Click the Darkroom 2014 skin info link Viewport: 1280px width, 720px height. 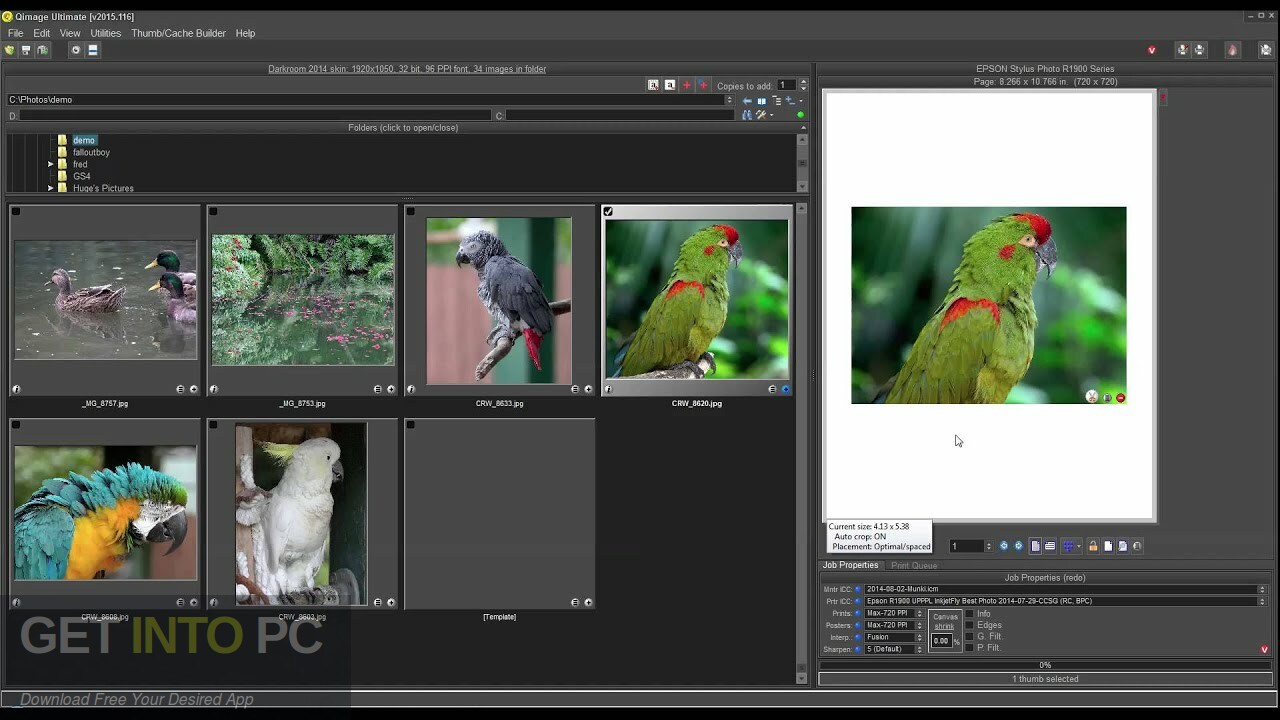[x=407, y=69]
